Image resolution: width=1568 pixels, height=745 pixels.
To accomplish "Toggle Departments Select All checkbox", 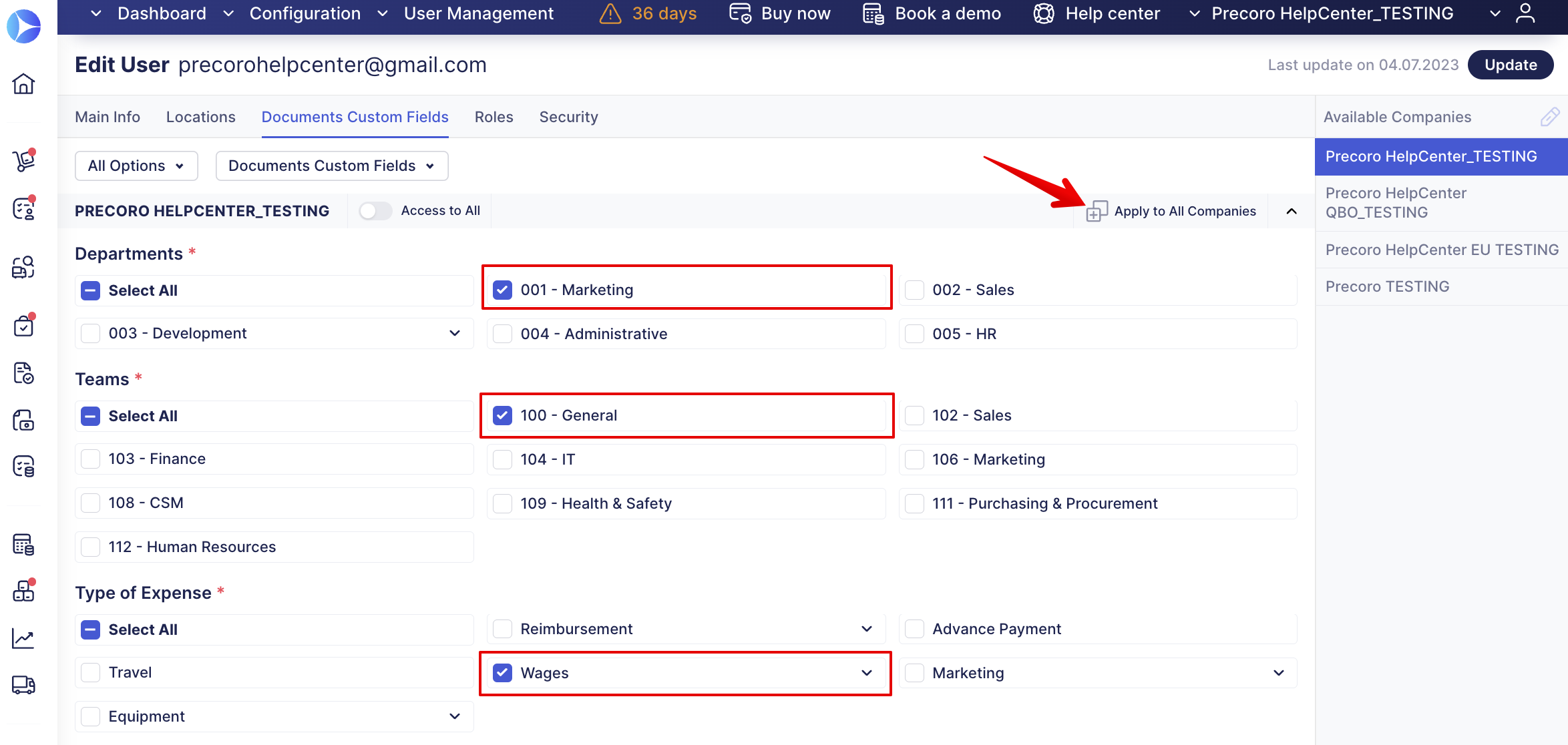I will (90, 290).
